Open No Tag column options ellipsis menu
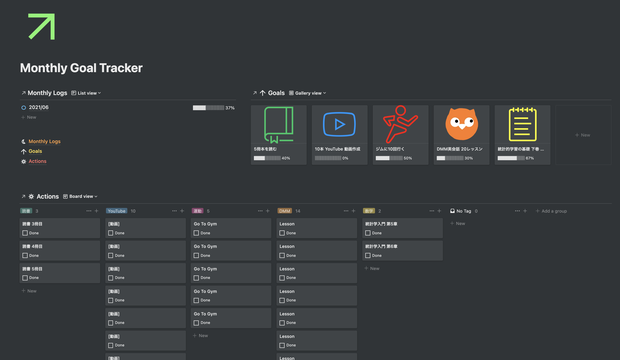The width and height of the screenshot is (620, 360). point(517,211)
